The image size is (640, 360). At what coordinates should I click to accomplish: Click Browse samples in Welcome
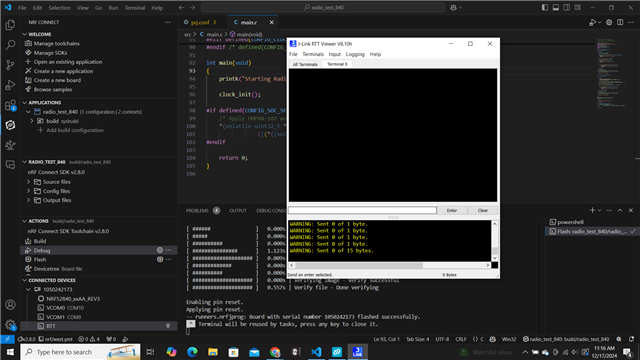click(53, 89)
